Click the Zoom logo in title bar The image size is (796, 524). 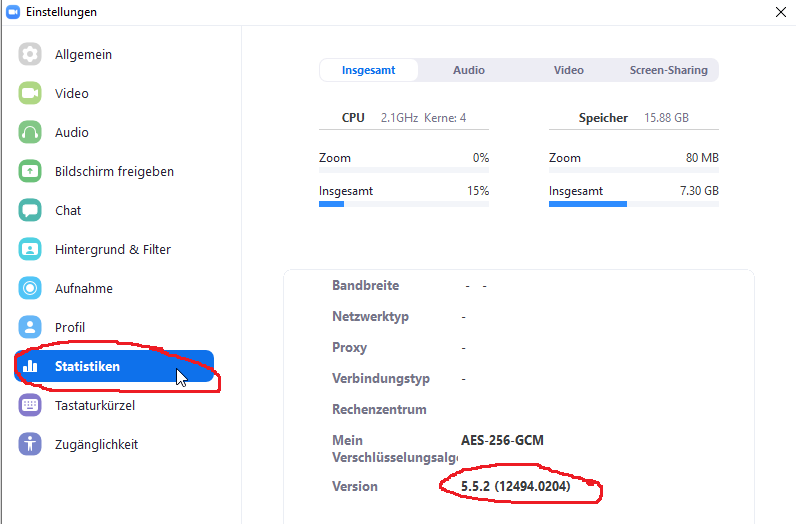(12, 12)
